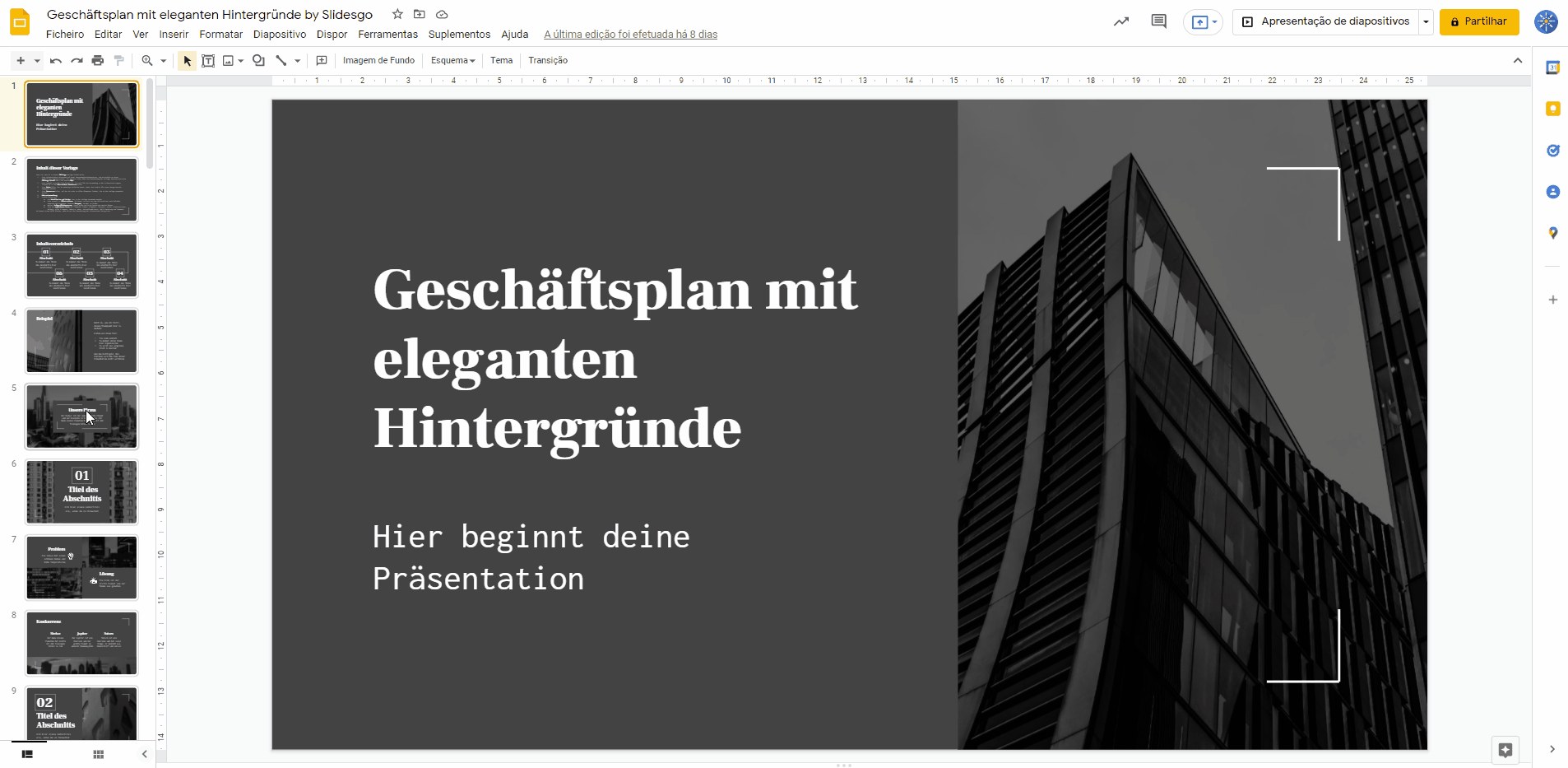This screenshot has height=768, width=1568.
Task: Rename the presentation title field
Action: point(210,14)
